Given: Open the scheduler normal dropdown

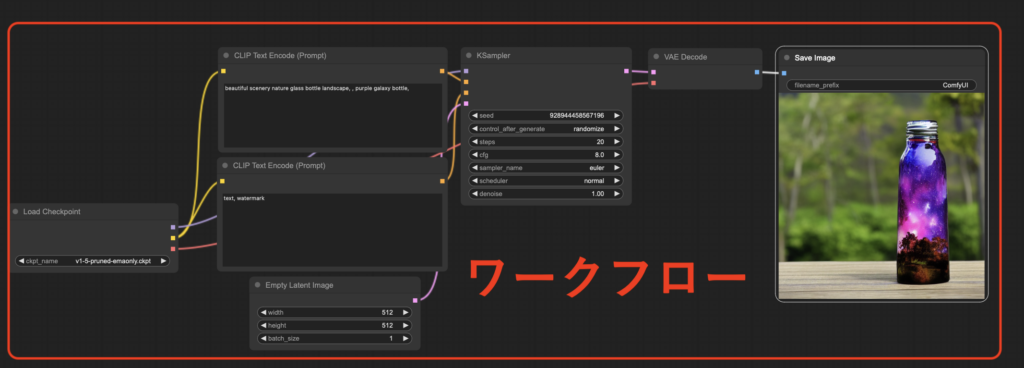Looking at the screenshot, I should pos(546,181).
